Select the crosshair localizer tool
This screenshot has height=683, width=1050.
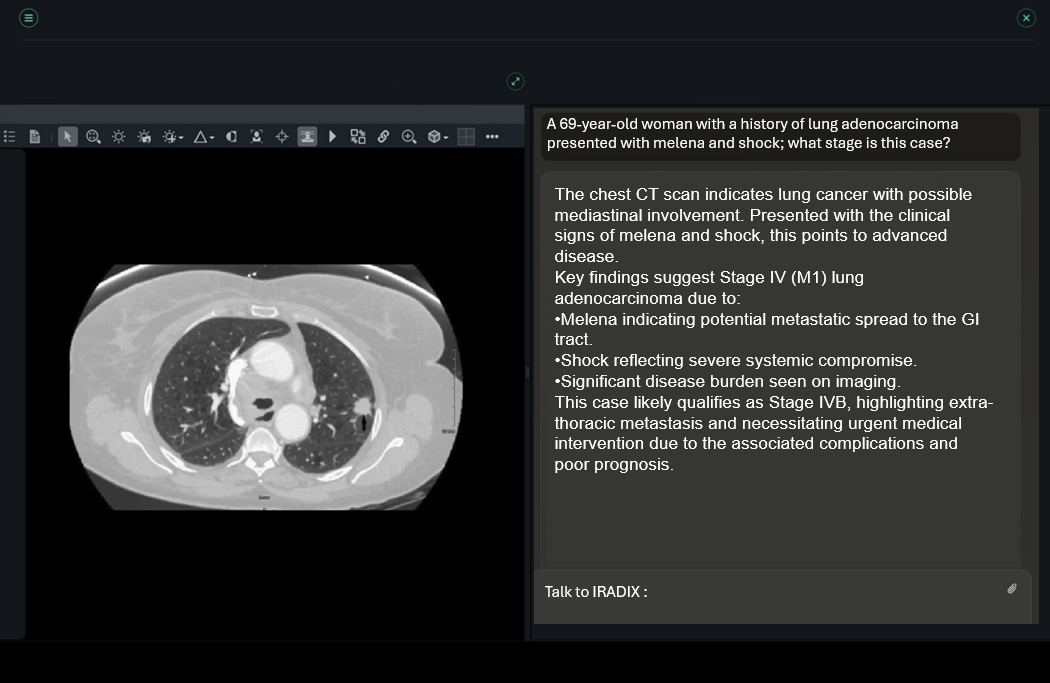[x=282, y=136]
